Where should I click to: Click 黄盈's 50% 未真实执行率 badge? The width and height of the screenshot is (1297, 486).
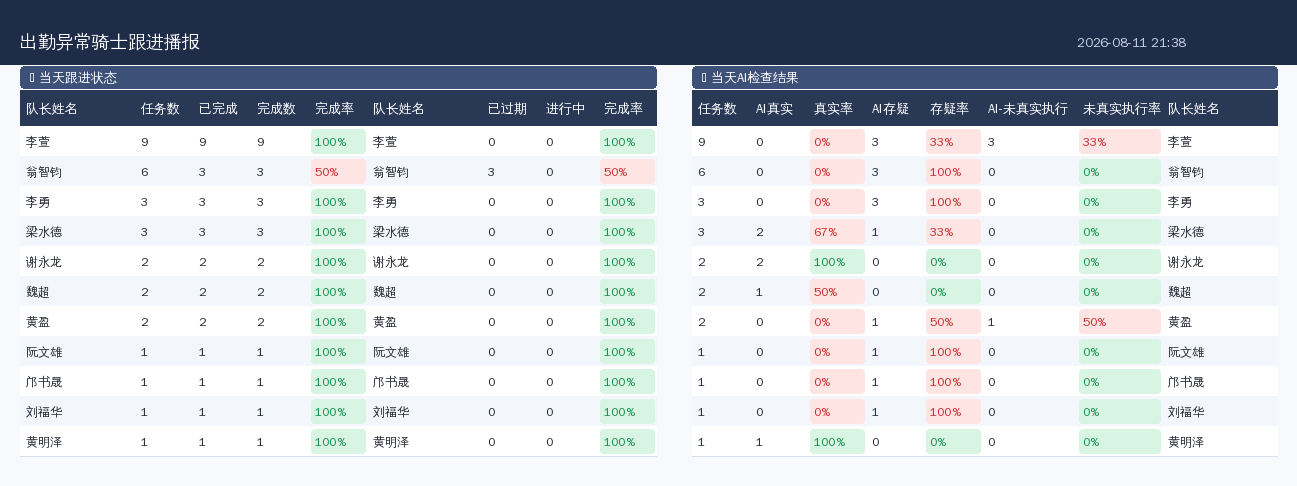pos(1120,322)
